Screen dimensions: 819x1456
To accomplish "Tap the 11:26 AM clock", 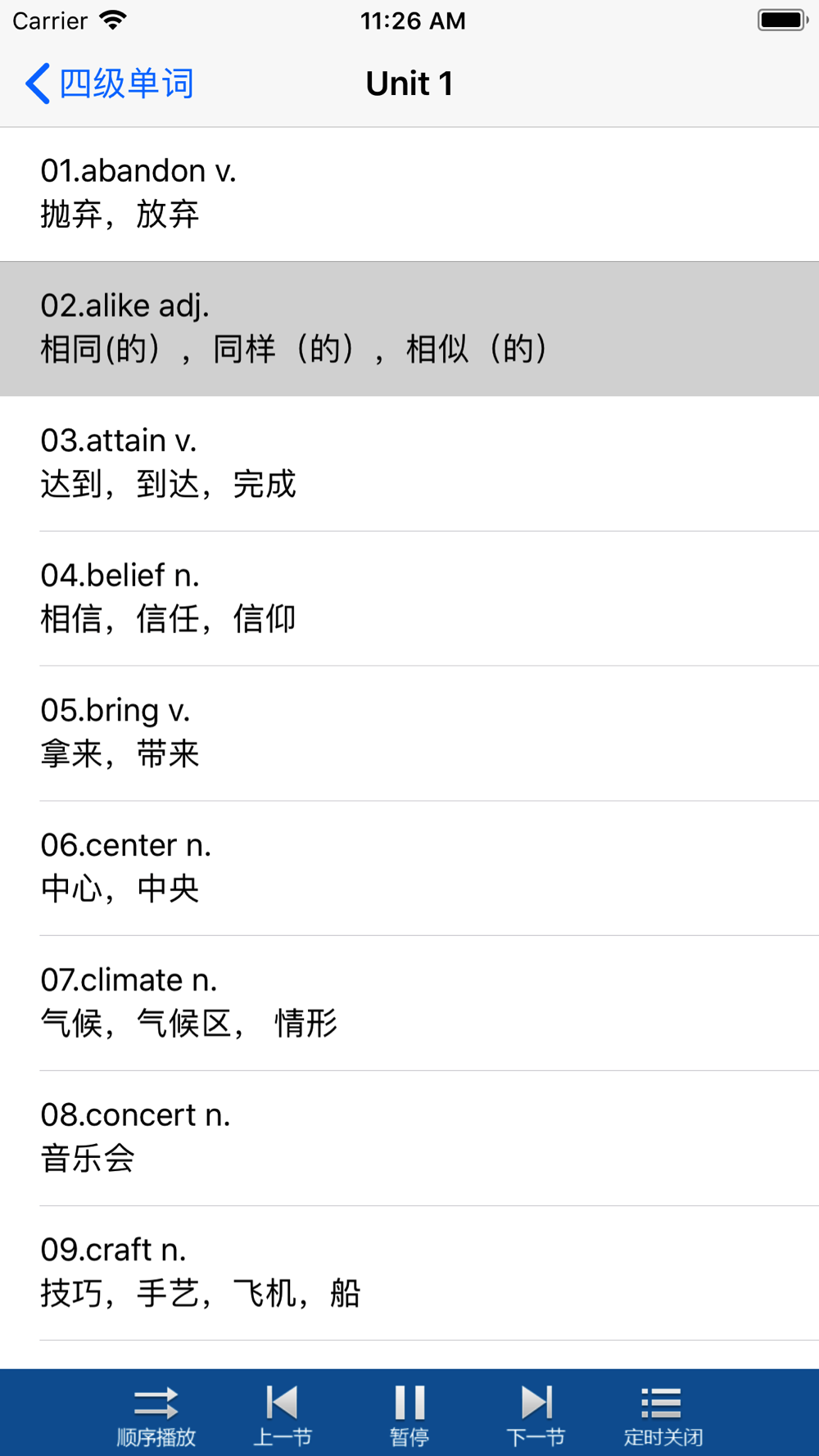I will [413, 20].
